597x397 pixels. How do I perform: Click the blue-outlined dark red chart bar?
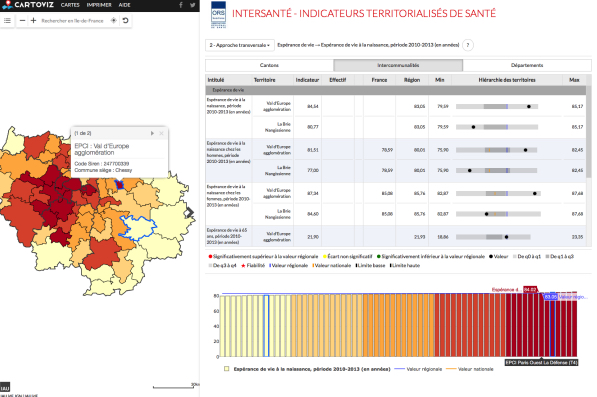[552, 326]
